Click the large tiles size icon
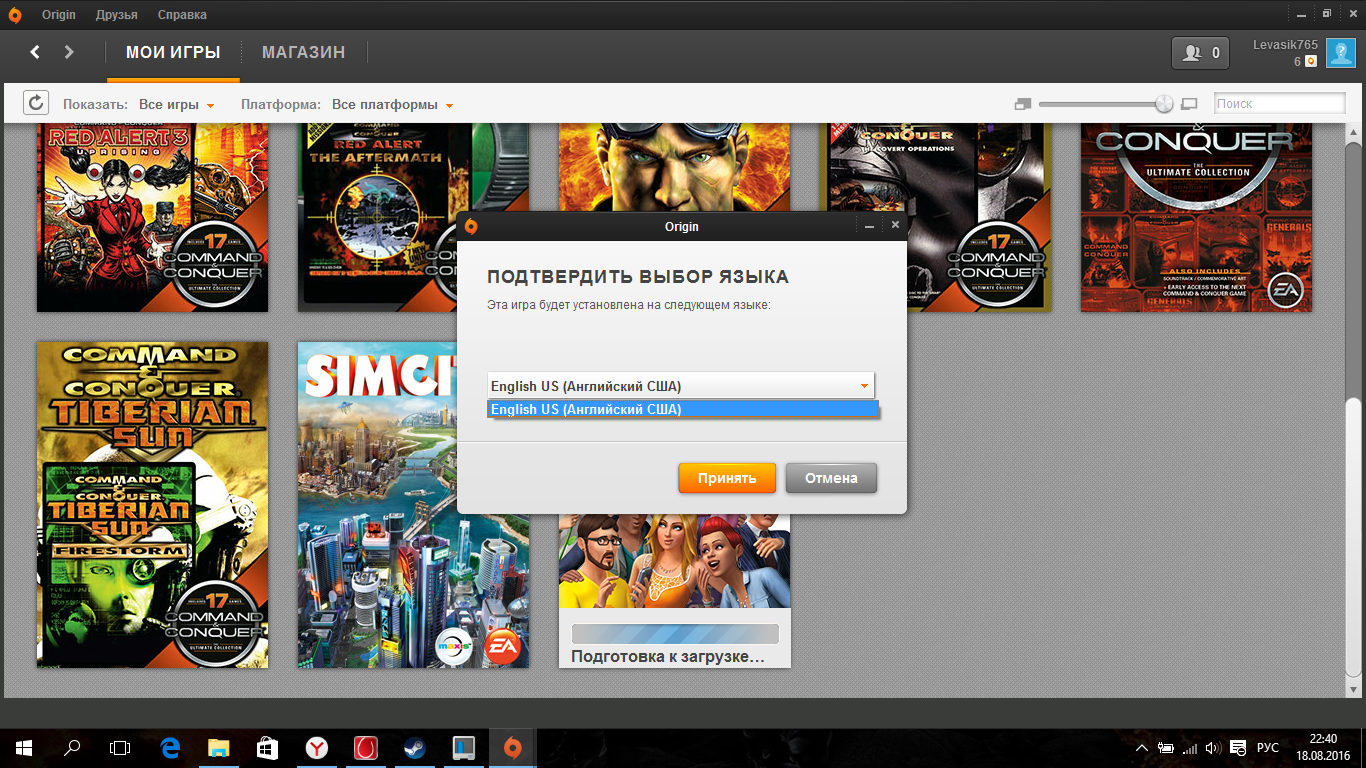 [x=1189, y=104]
